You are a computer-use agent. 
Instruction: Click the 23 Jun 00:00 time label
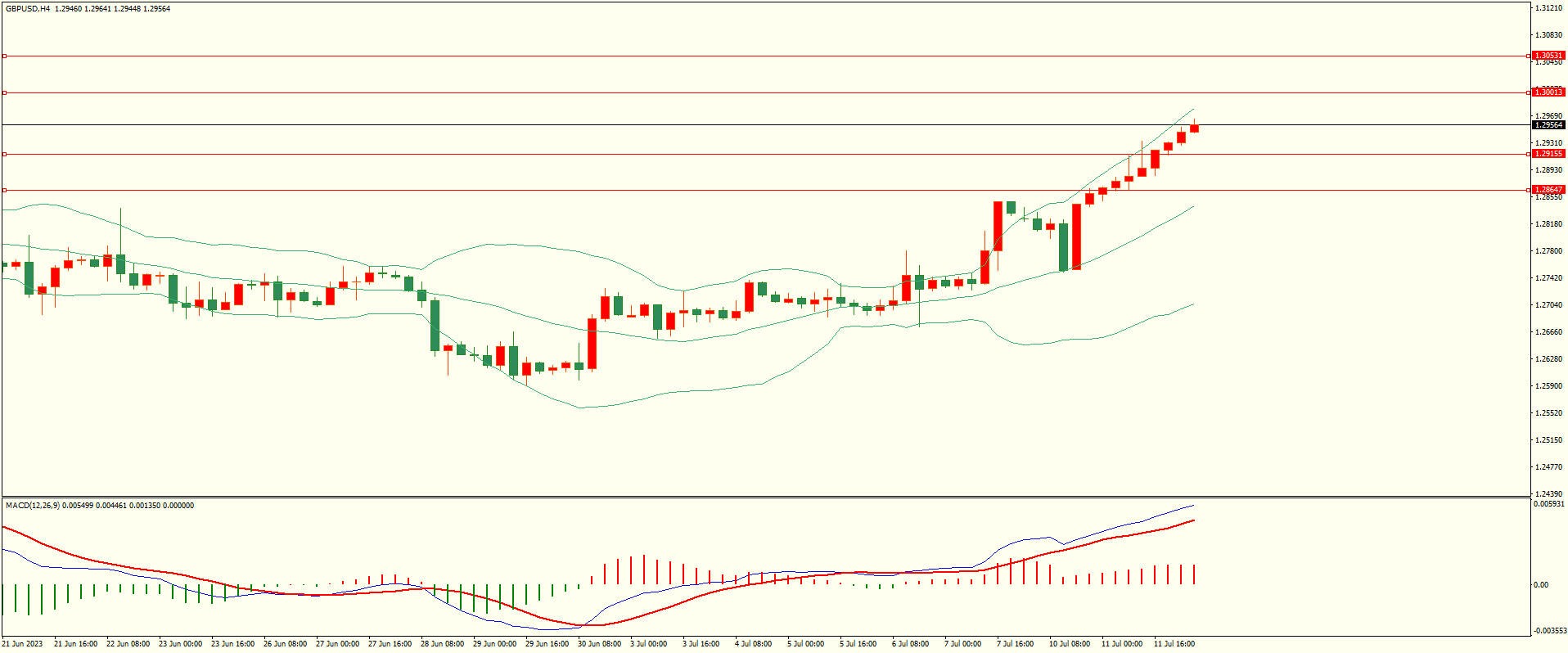click(x=180, y=644)
